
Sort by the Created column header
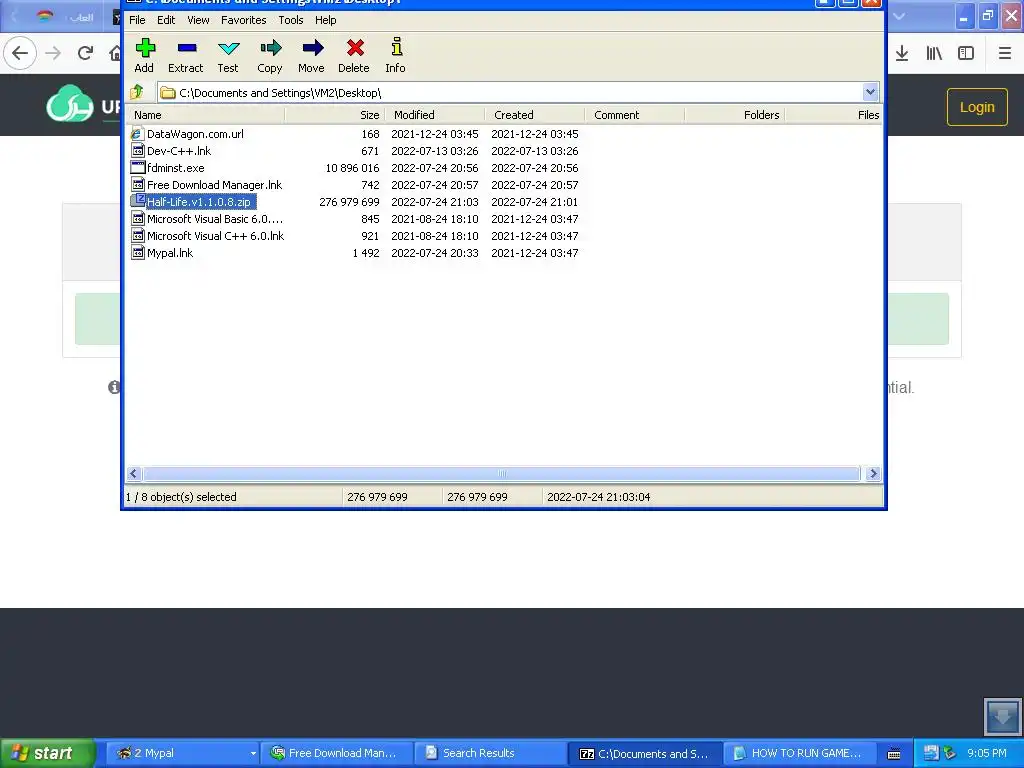click(534, 115)
